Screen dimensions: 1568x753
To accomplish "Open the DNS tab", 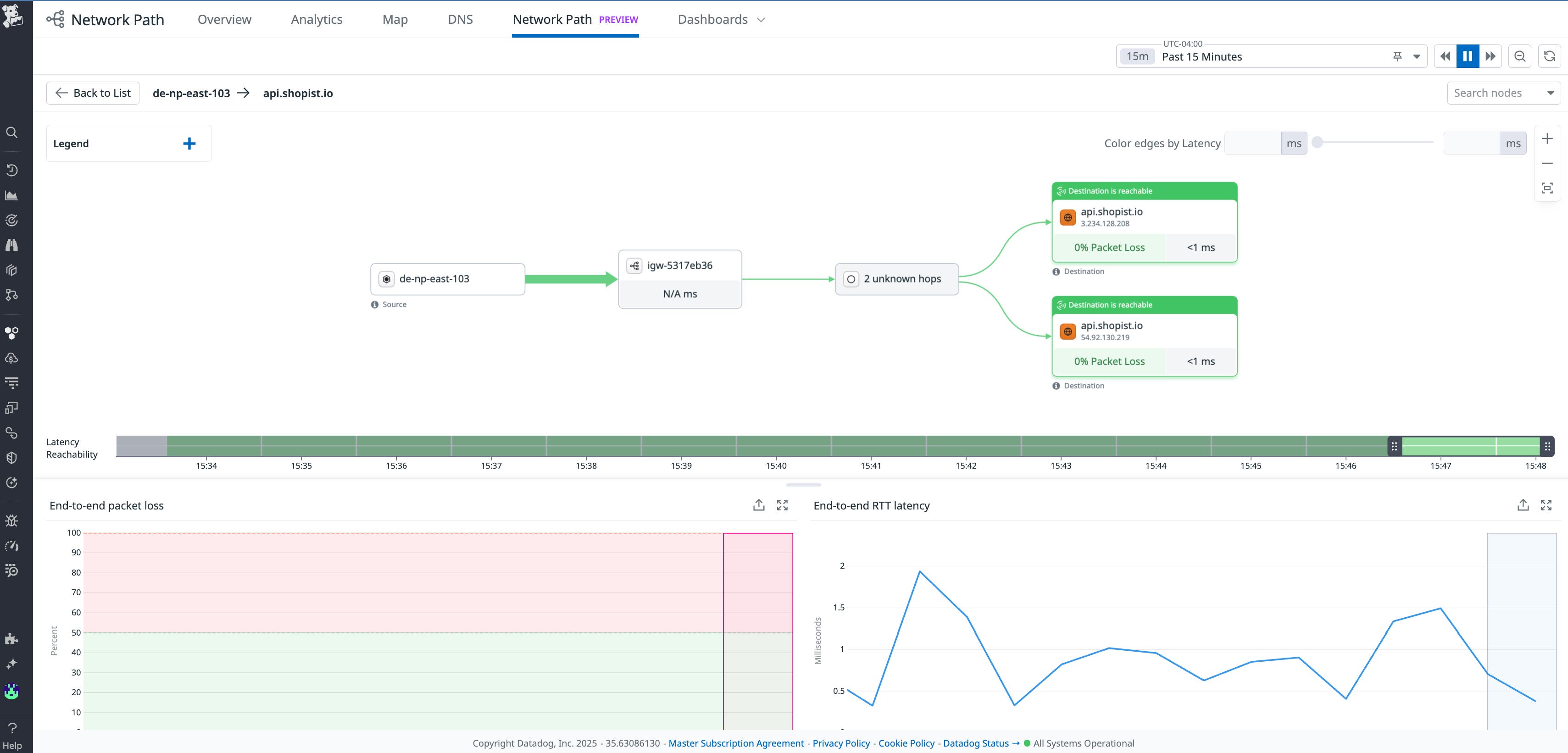I will coord(460,19).
